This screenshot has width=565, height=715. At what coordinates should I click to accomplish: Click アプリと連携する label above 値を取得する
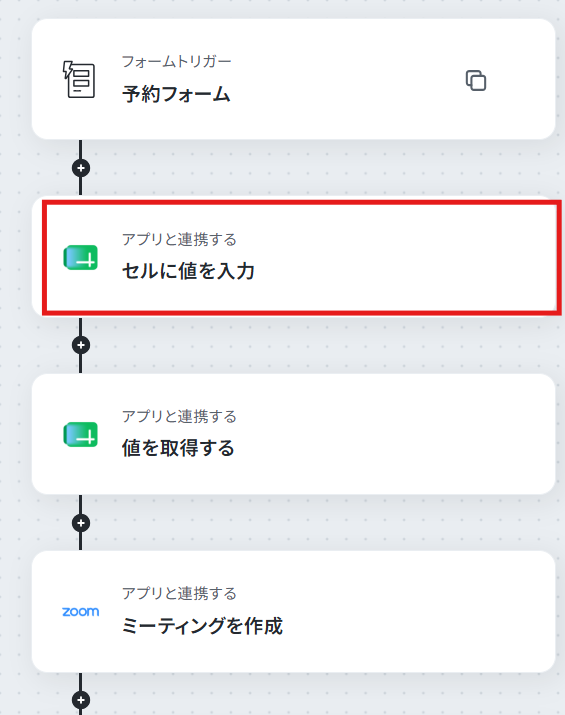[x=179, y=416]
